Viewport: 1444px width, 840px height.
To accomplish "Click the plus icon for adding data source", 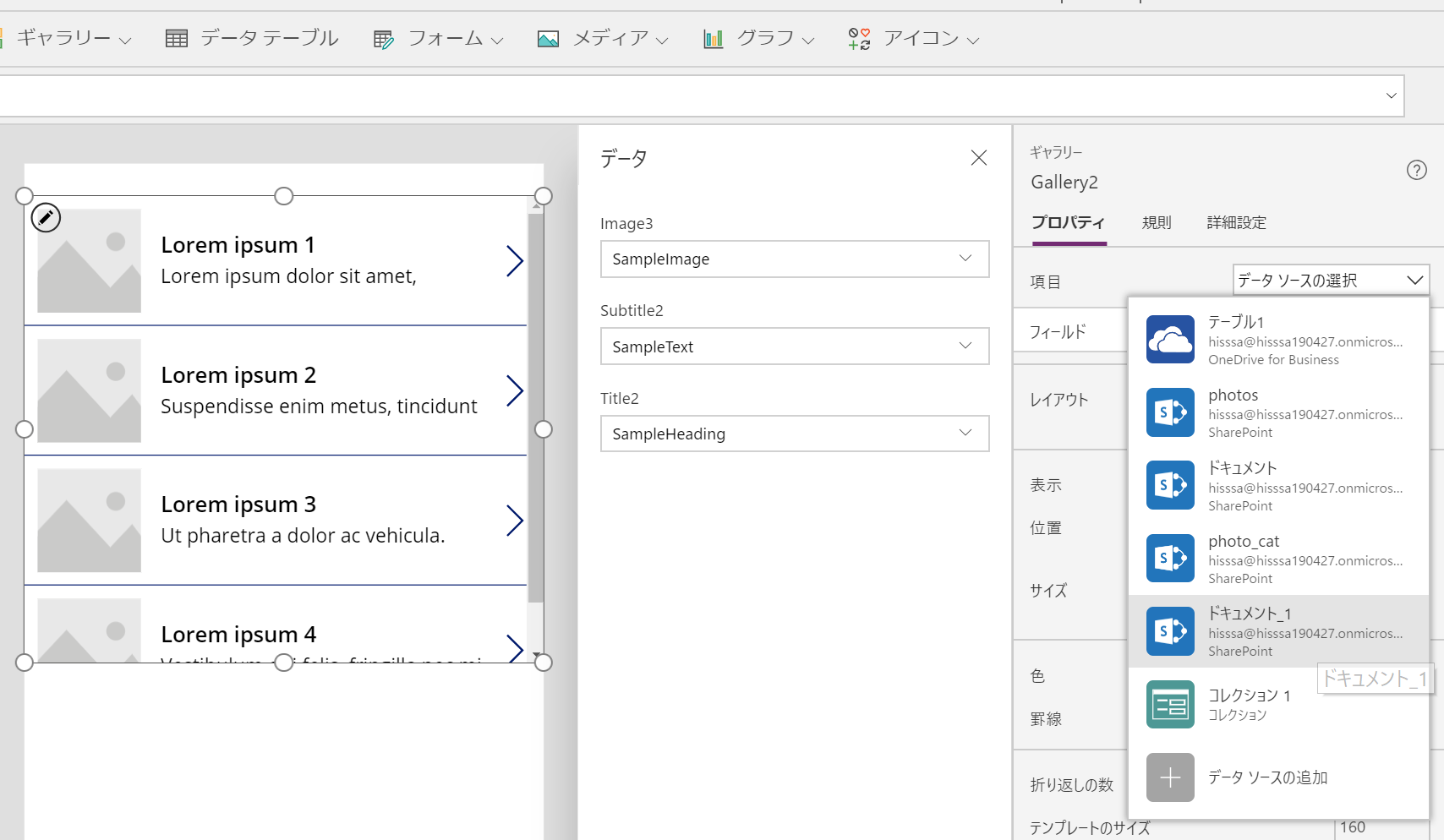I will [1170, 777].
